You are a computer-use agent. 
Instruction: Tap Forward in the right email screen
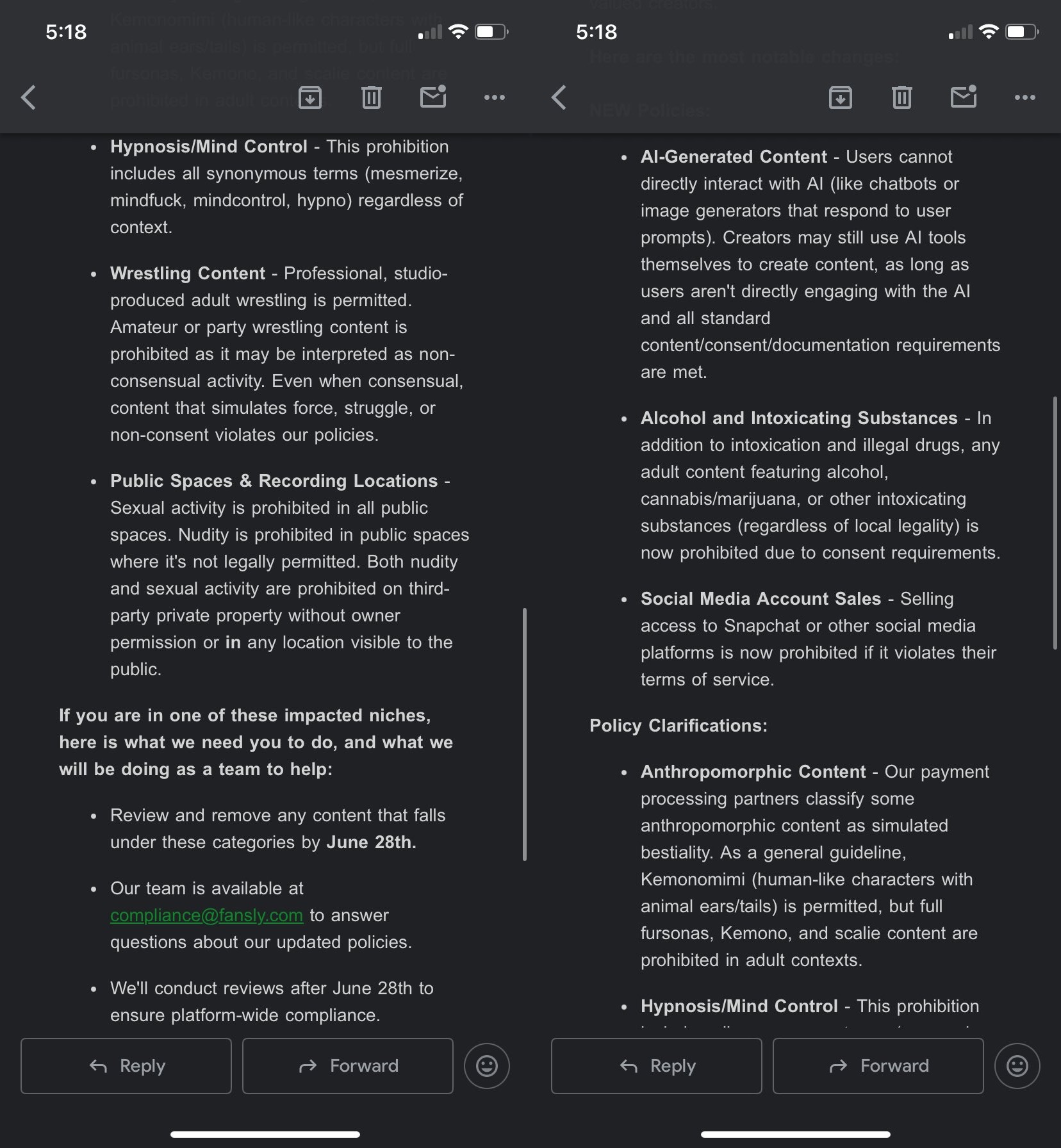click(x=878, y=1066)
